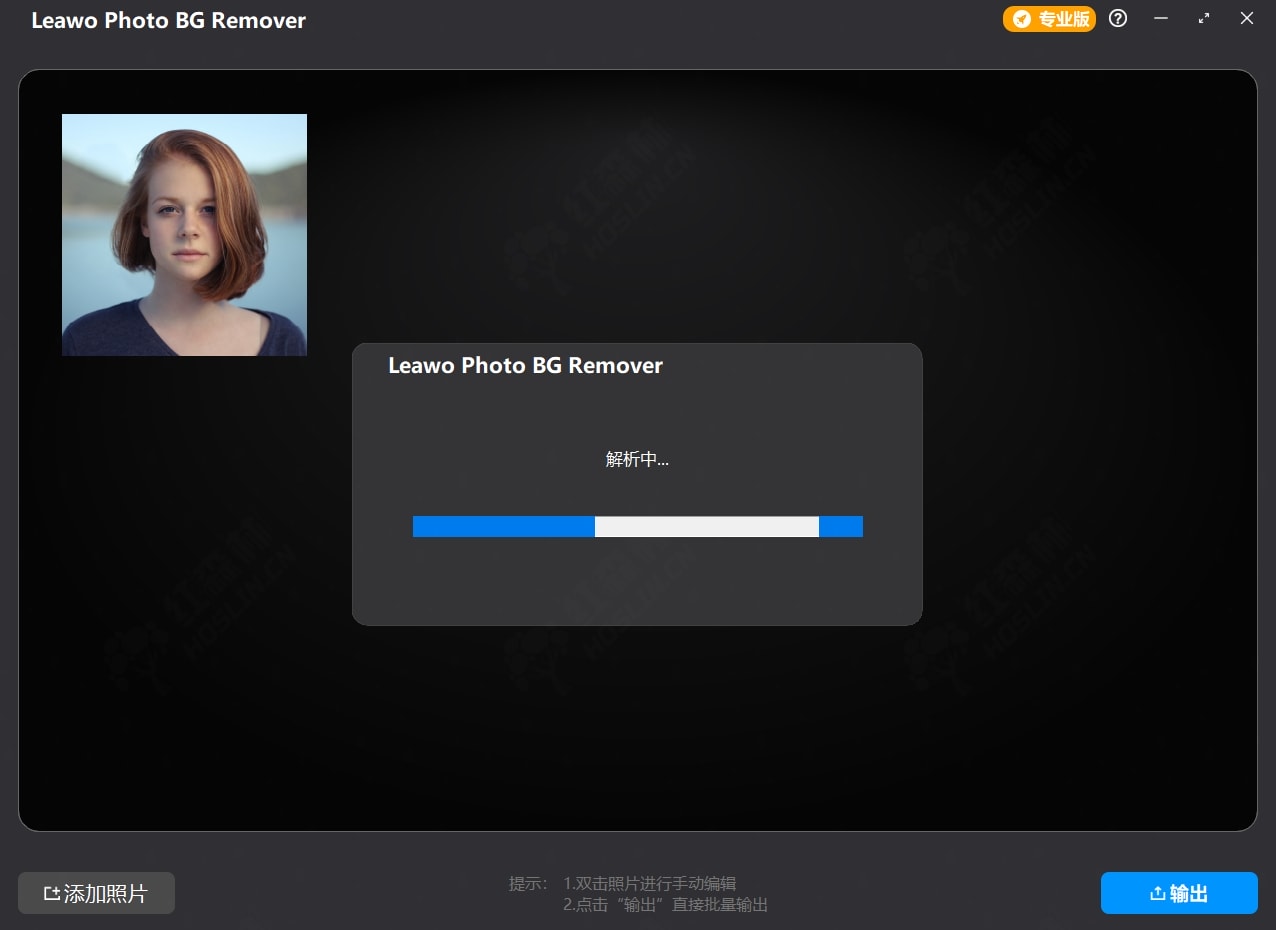This screenshot has width=1276, height=930.
Task: Click the orange 专业版 upgrade badge
Action: point(1049,19)
